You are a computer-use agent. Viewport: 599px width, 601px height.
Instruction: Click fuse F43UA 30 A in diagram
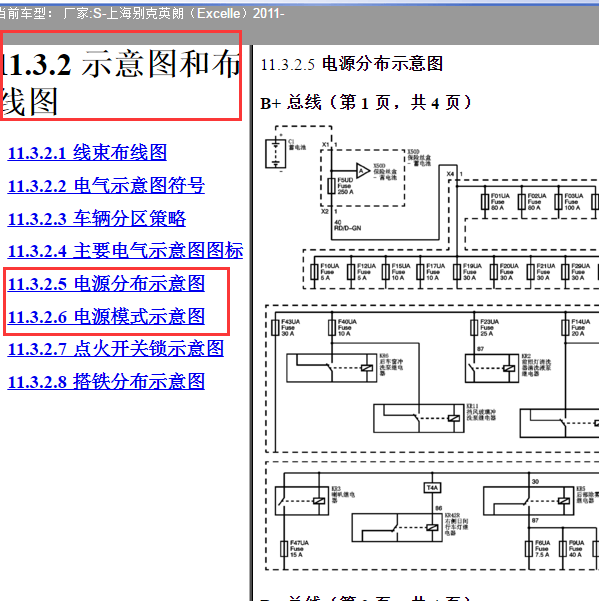pos(275,328)
